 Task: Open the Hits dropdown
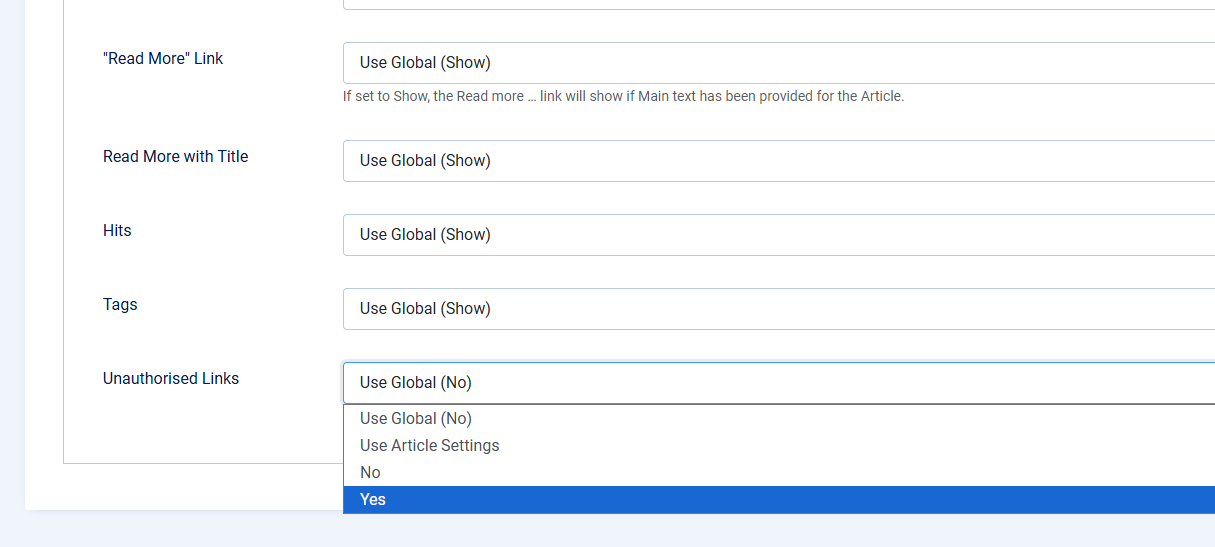coord(778,235)
